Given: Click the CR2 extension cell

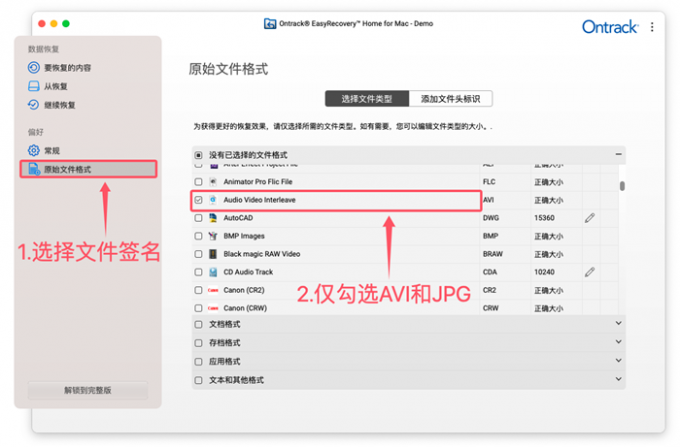Looking at the screenshot, I should coord(489,290).
